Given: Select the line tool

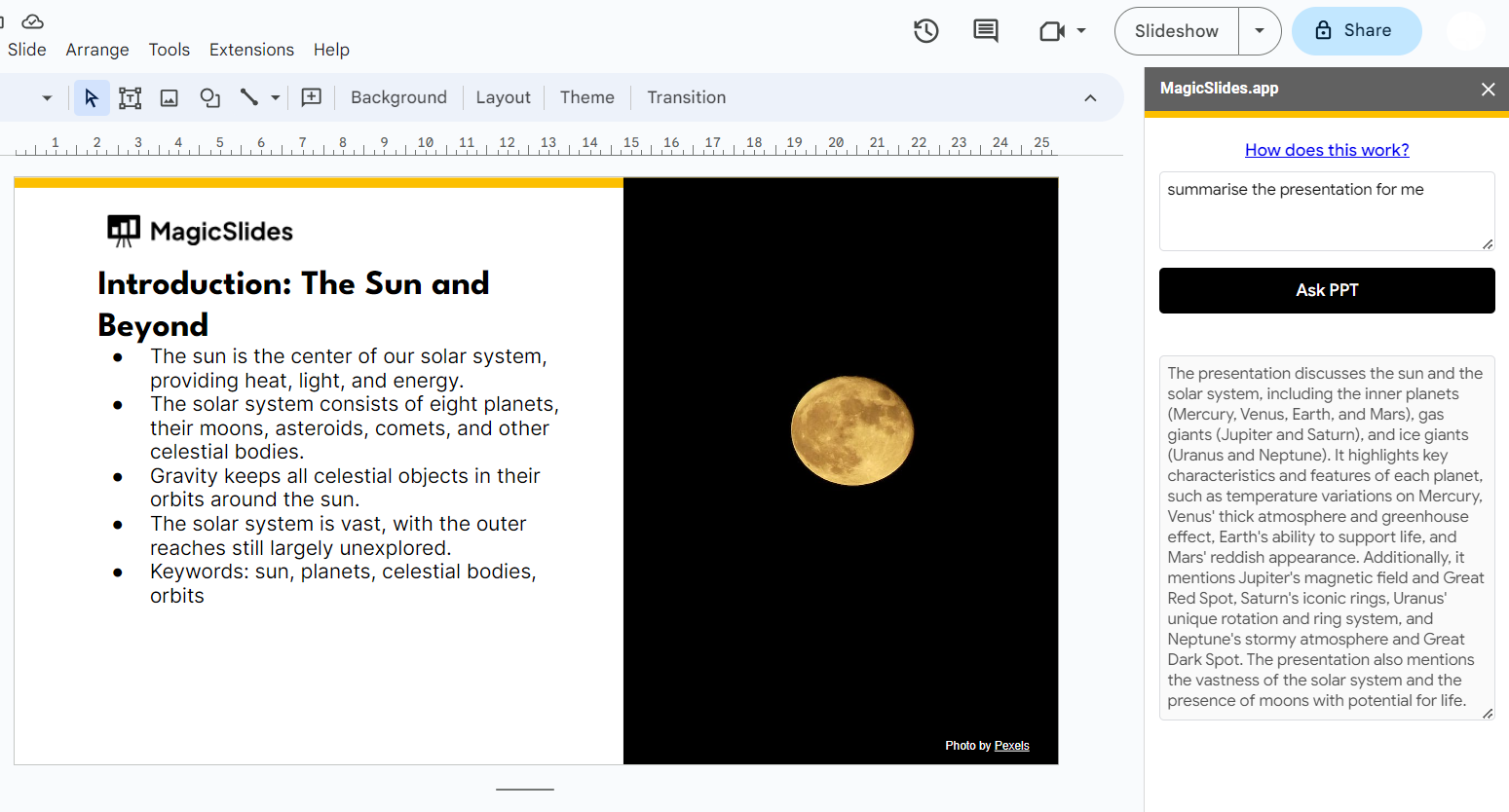Looking at the screenshot, I should tap(249, 97).
